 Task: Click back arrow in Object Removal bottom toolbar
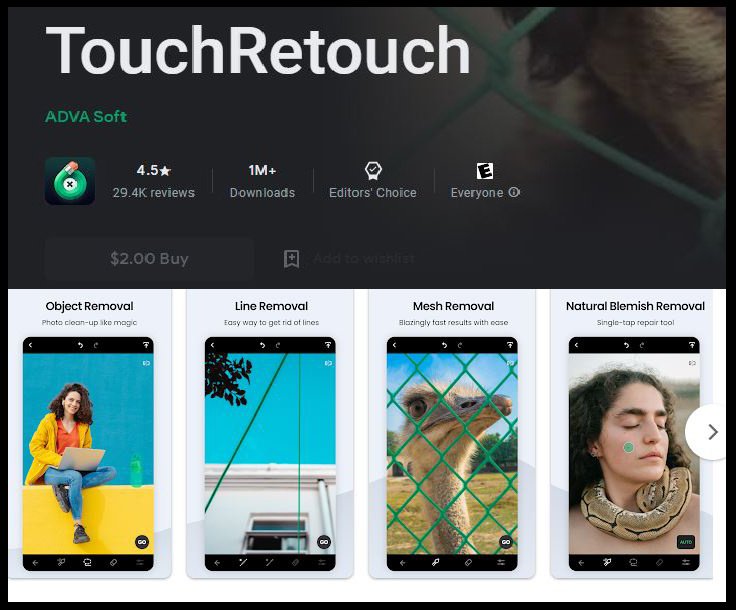35,562
